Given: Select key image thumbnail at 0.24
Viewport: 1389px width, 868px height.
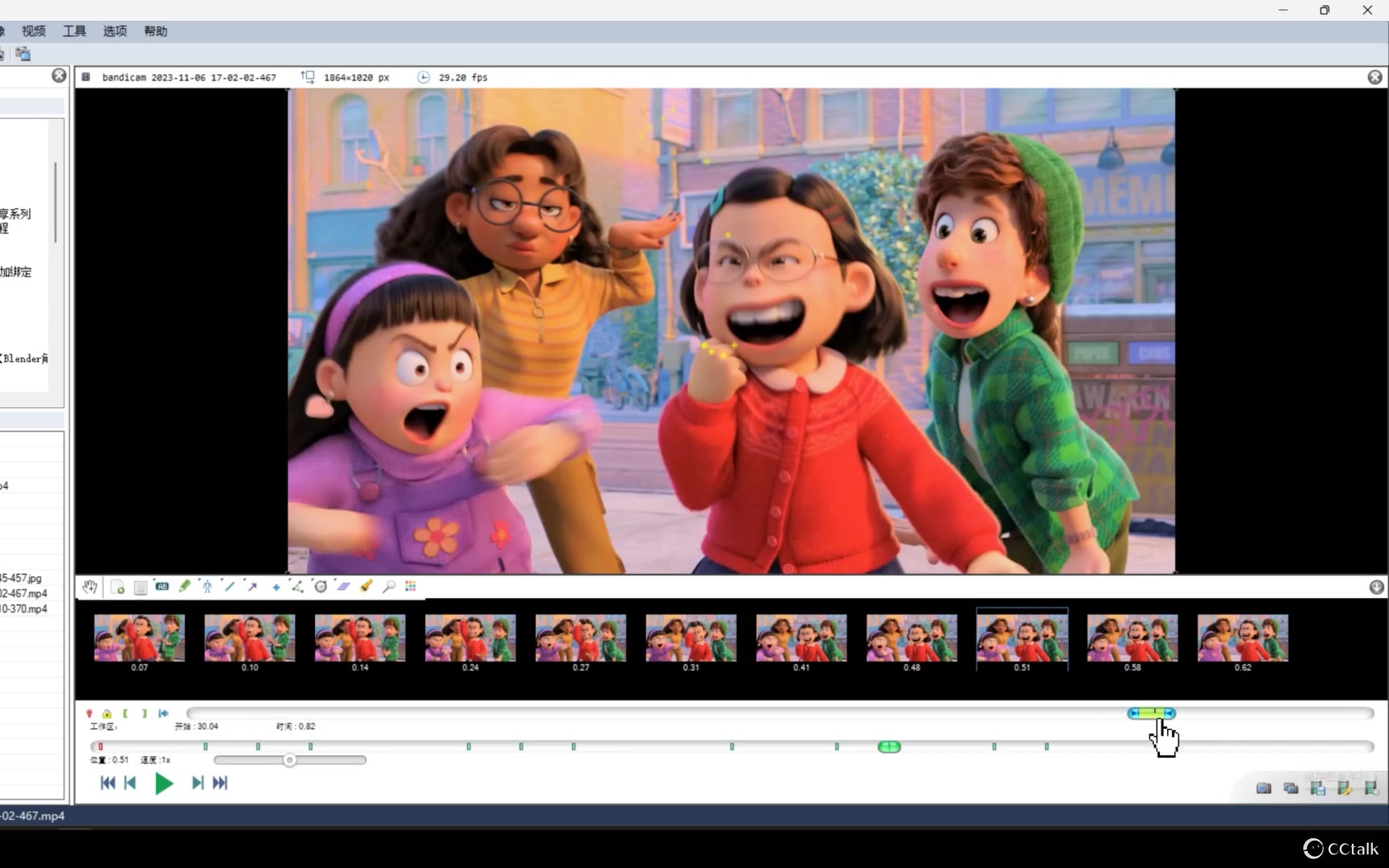Looking at the screenshot, I should click(470, 640).
